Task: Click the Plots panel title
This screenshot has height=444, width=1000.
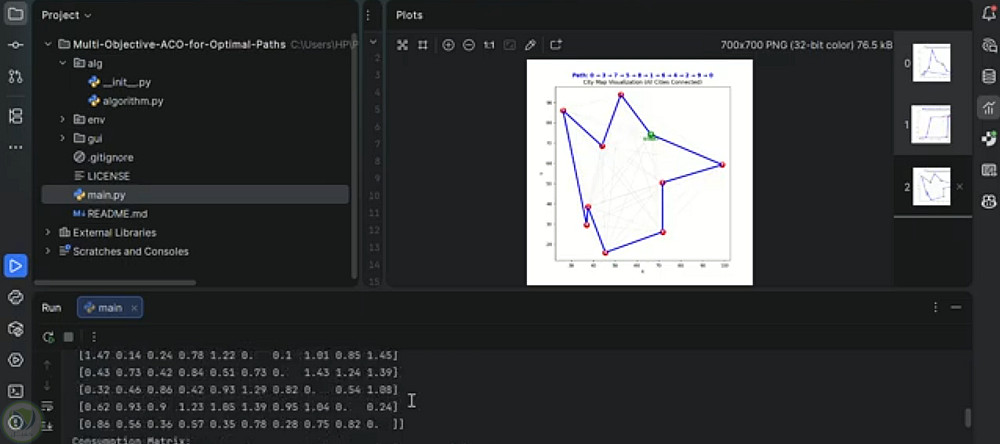Action: [409, 15]
